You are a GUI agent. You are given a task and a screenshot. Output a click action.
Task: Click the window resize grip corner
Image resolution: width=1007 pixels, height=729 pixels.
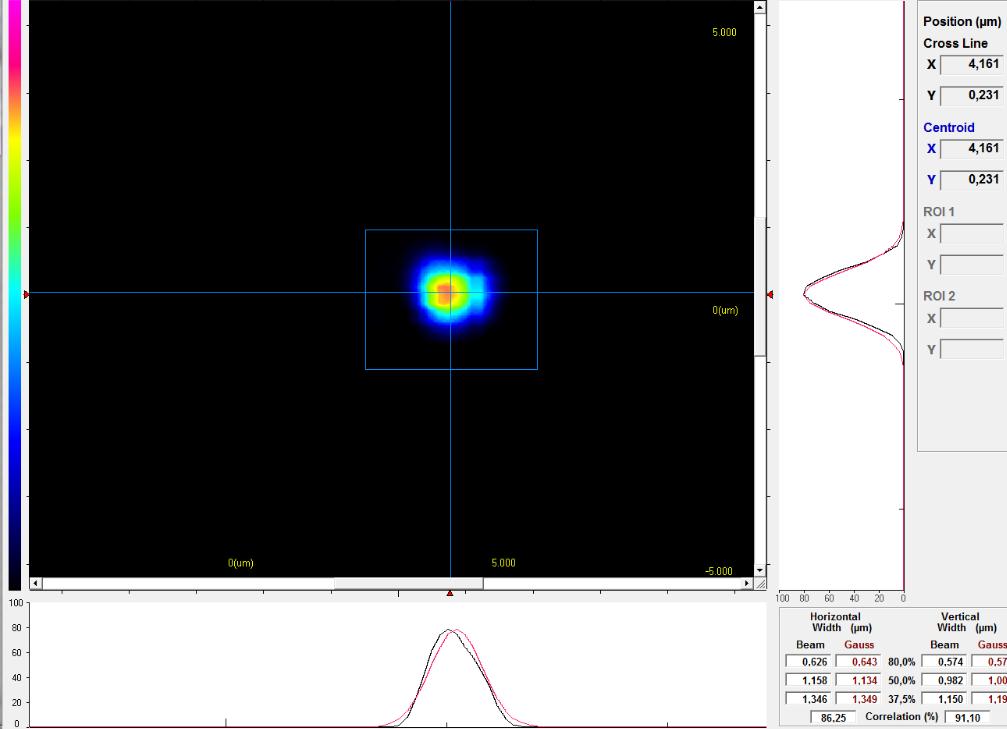point(760,583)
